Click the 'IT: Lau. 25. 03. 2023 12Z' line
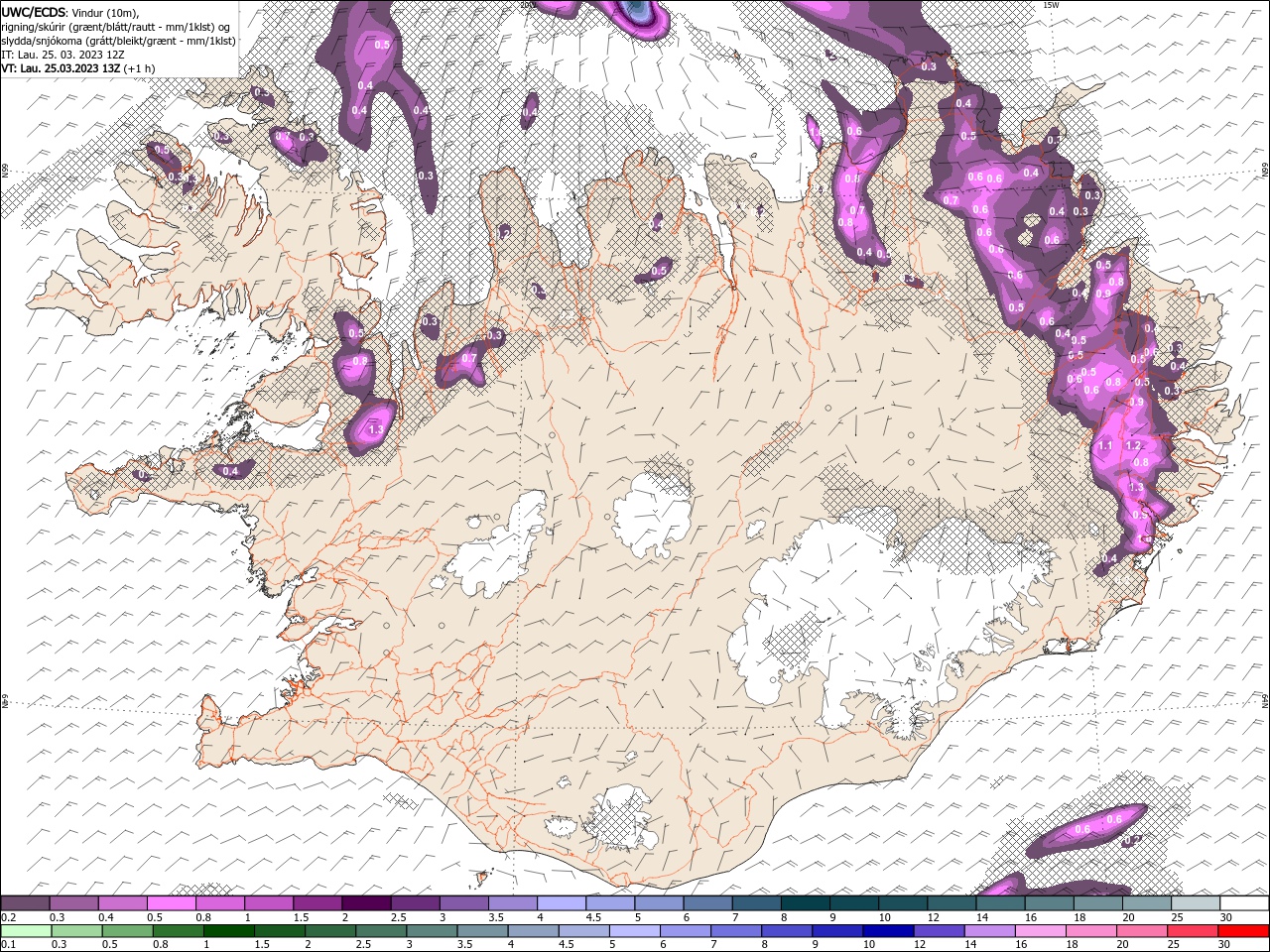The height and width of the screenshot is (952, 1270). (x=63, y=55)
